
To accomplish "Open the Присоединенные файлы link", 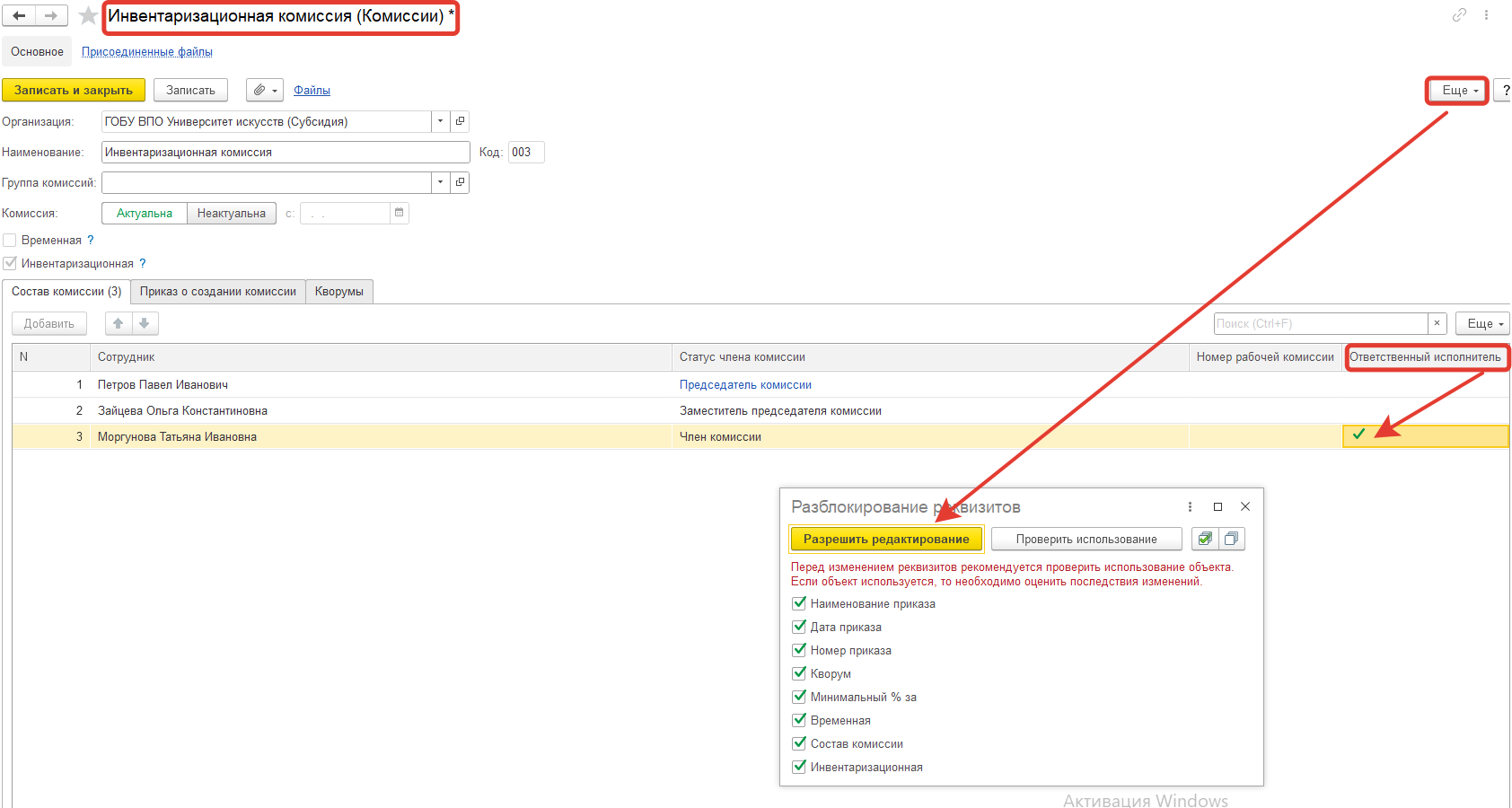I will (x=147, y=52).
